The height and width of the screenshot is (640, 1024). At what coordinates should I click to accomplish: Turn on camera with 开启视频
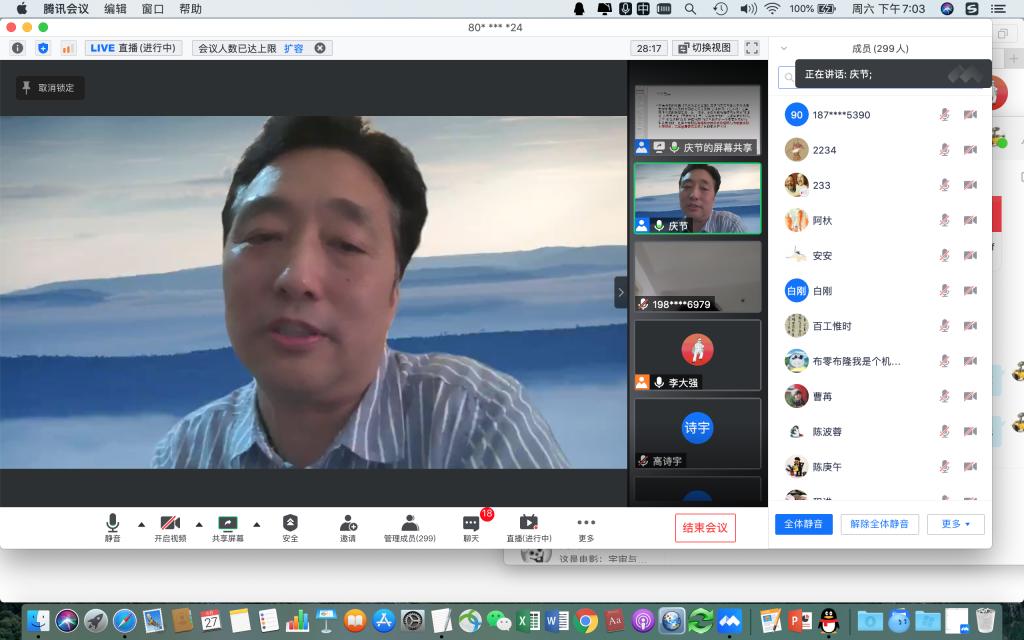pos(170,526)
